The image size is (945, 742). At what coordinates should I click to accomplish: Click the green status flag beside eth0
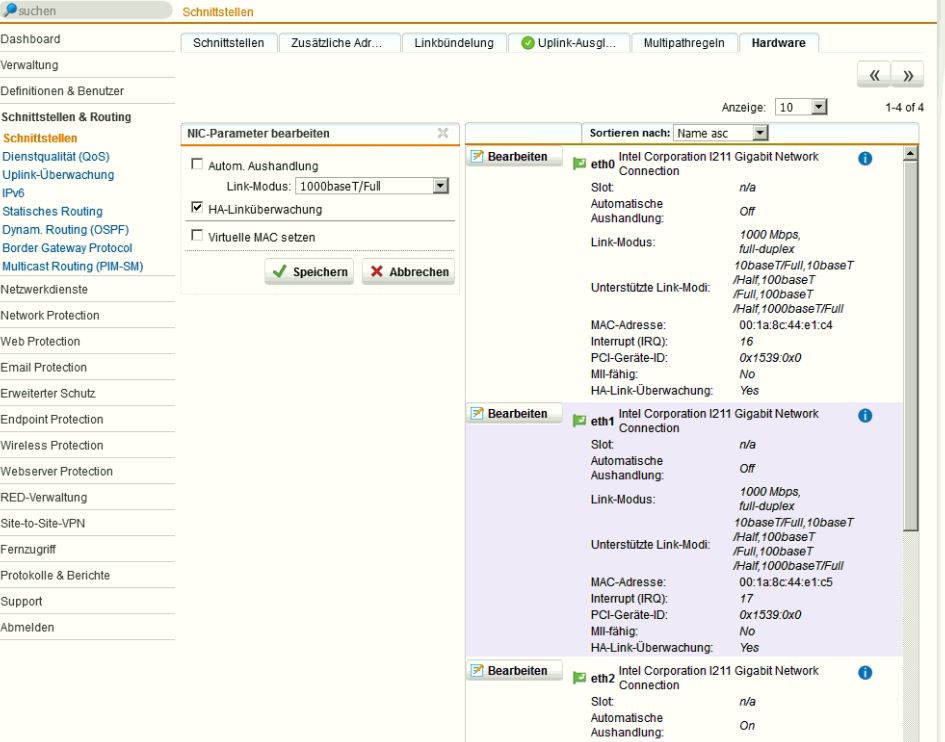pos(579,164)
